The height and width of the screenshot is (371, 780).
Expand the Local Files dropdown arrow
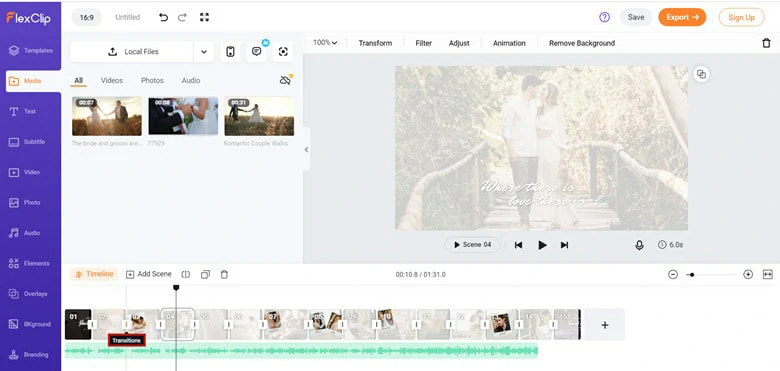click(x=204, y=52)
